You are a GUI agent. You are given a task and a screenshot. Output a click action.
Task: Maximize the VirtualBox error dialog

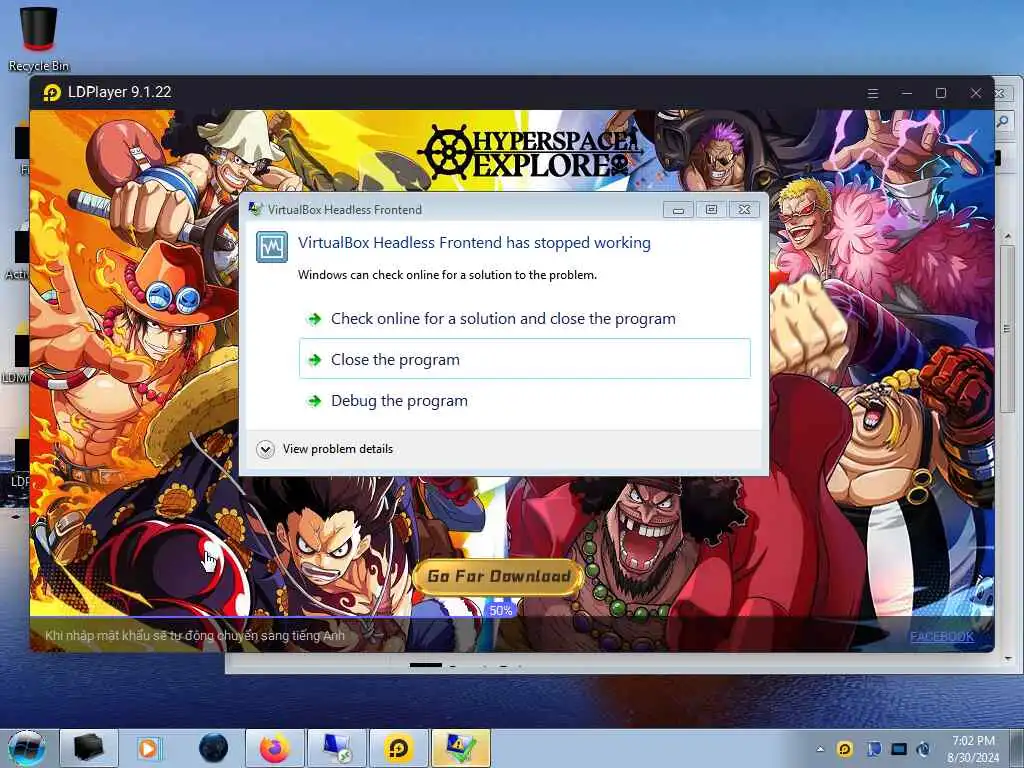[x=711, y=210]
